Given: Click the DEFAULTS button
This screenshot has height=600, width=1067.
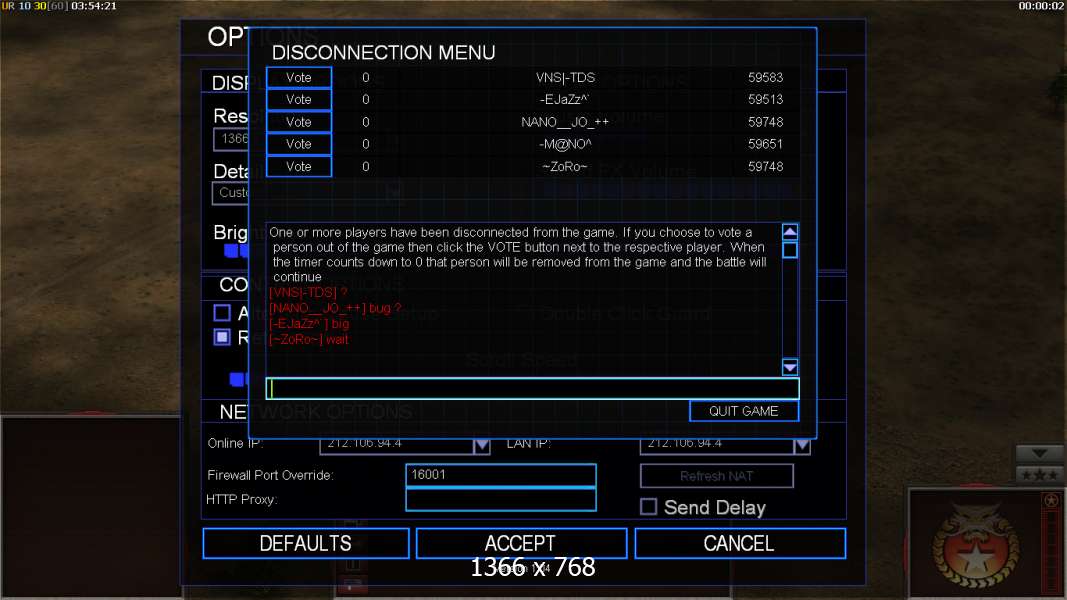Looking at the screenshot, I should tap(306, 544).
